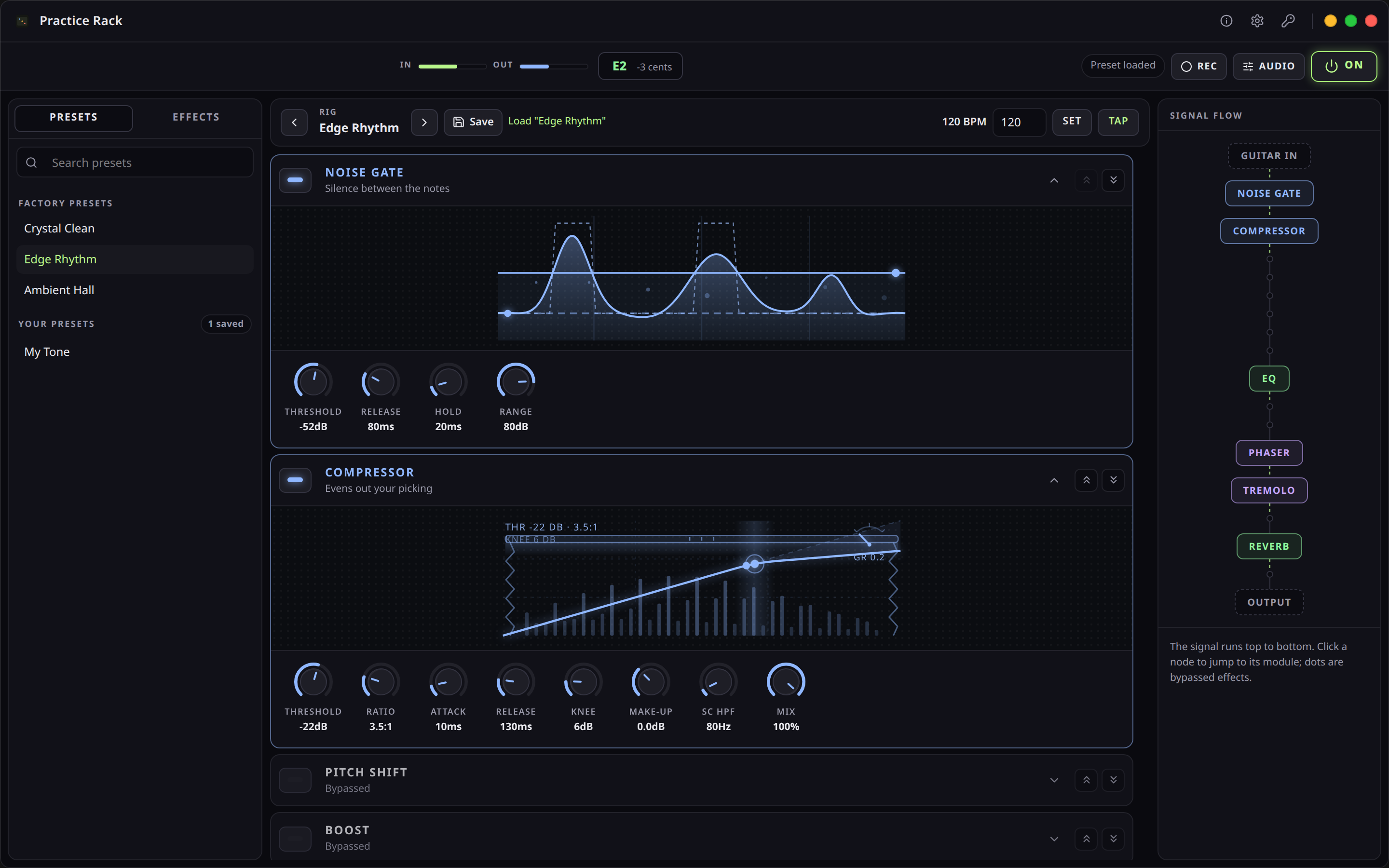Viewport: 1389px width, 868px height.
Task: Jump to Reverb node in signal flow
Action: coord(1268,546)
